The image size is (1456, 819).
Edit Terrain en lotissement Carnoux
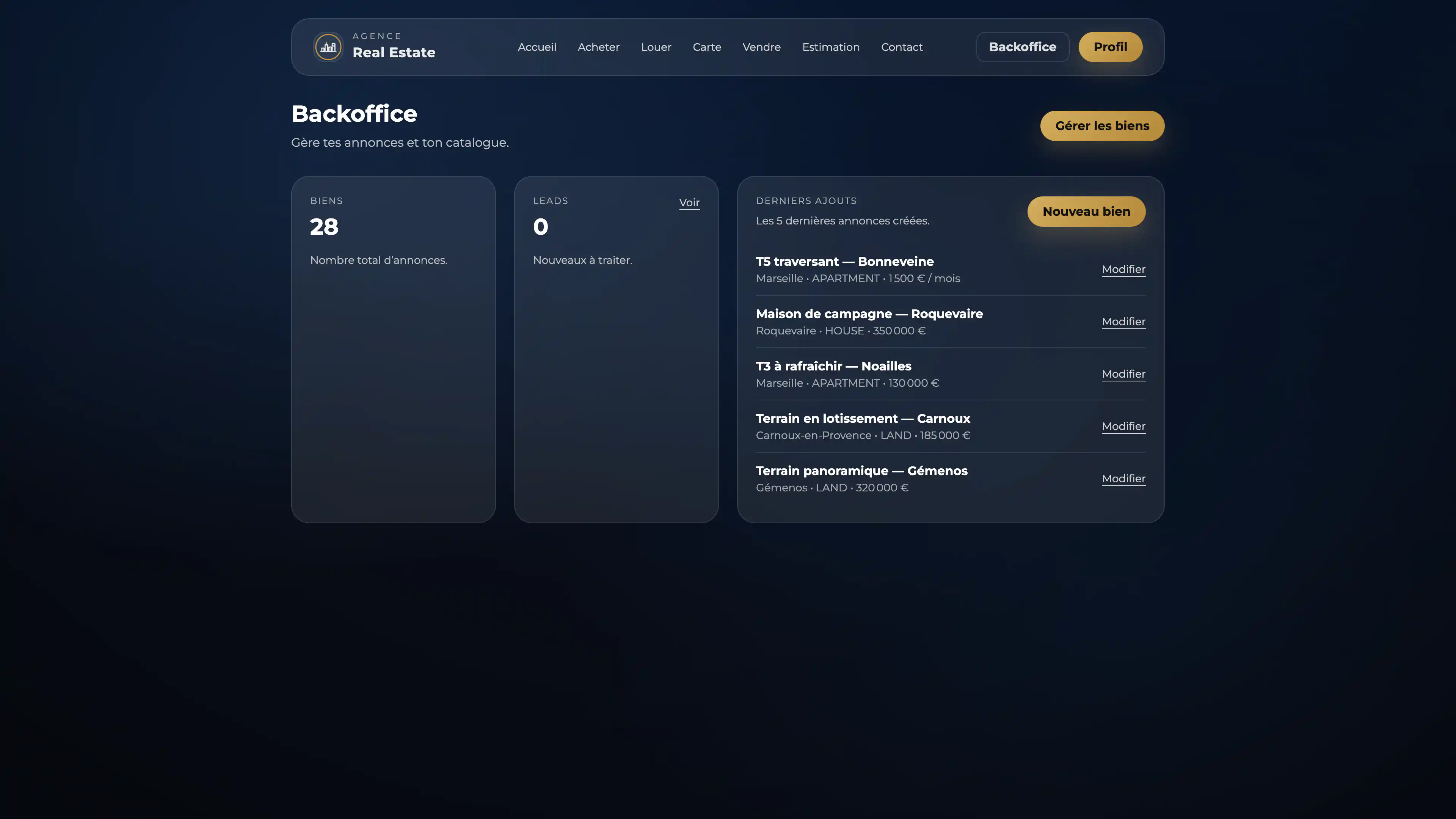[1123, 426]
